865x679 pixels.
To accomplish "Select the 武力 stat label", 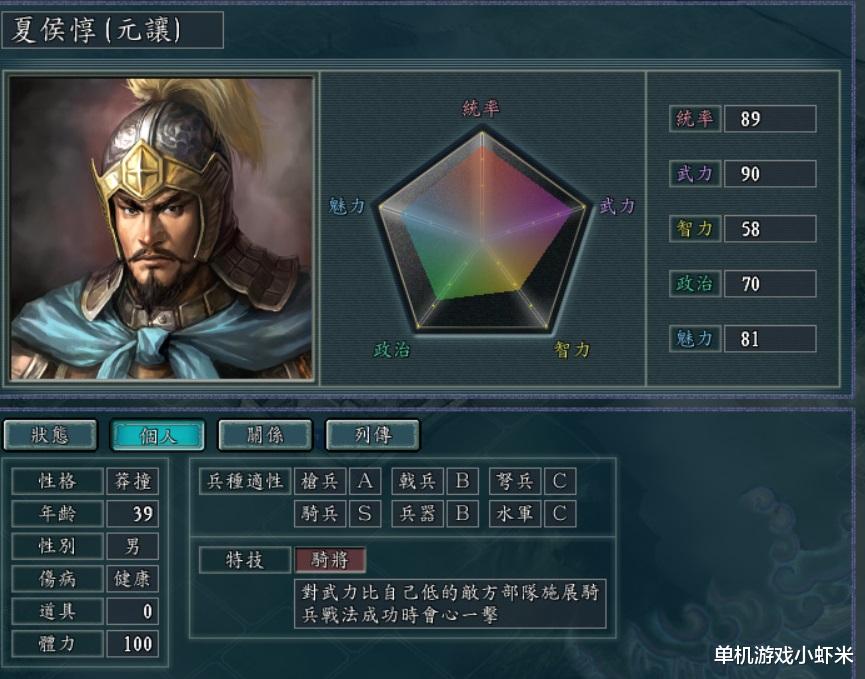I will tap(695, 174).
